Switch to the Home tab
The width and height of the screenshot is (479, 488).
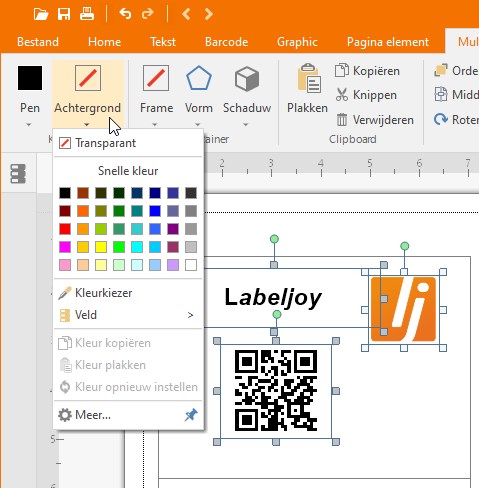pos(104,42)
